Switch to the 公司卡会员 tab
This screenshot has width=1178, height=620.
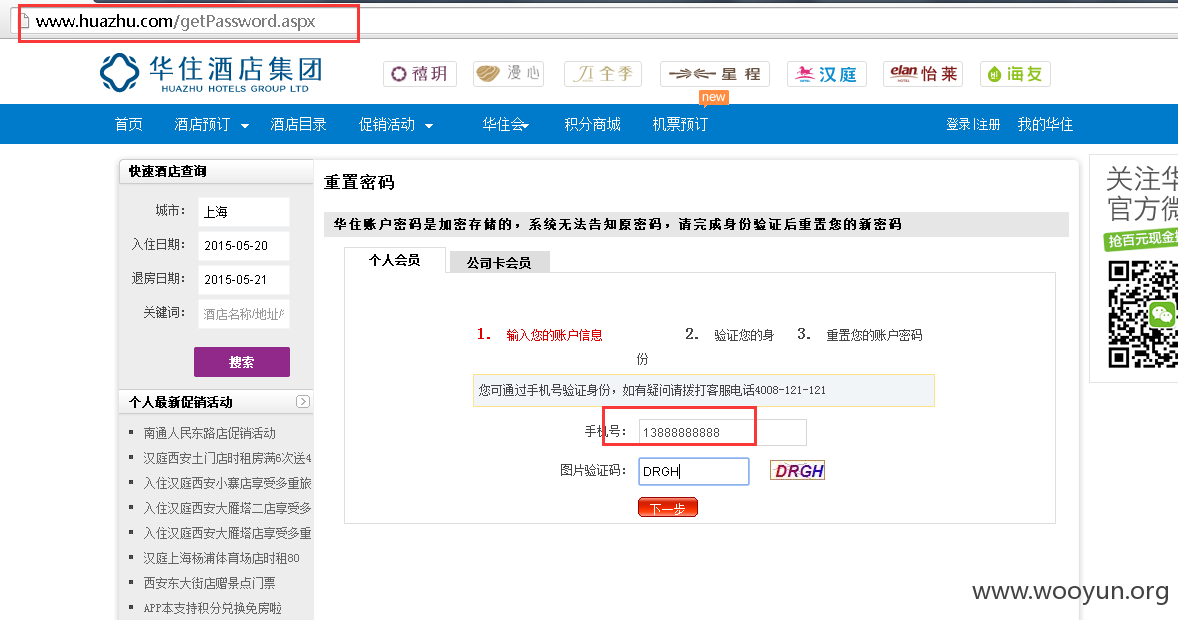[499, 262]
